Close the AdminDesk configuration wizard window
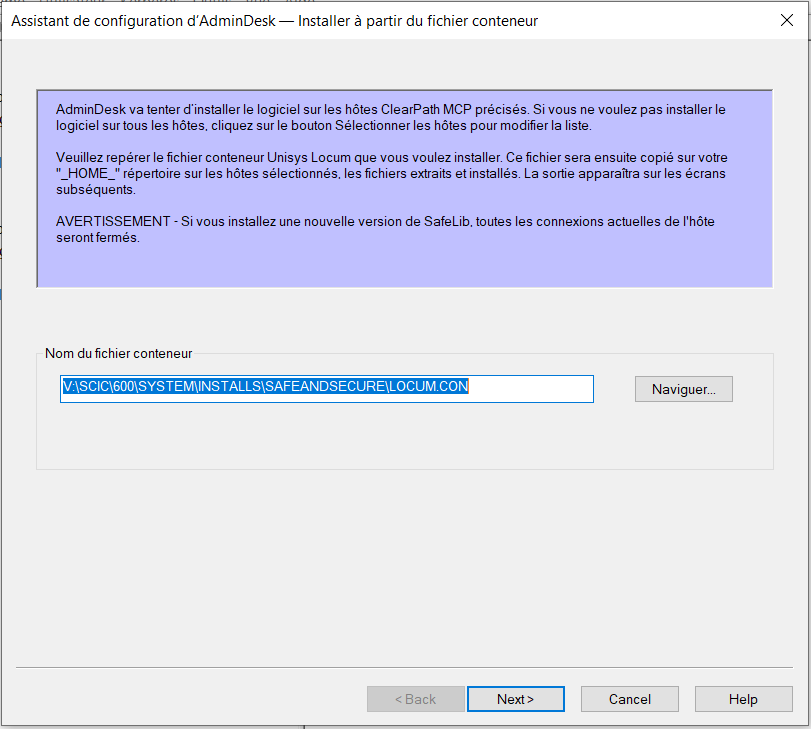Image resolution: width=811 pixels, height=729 pixels. [x=786, y=20]
